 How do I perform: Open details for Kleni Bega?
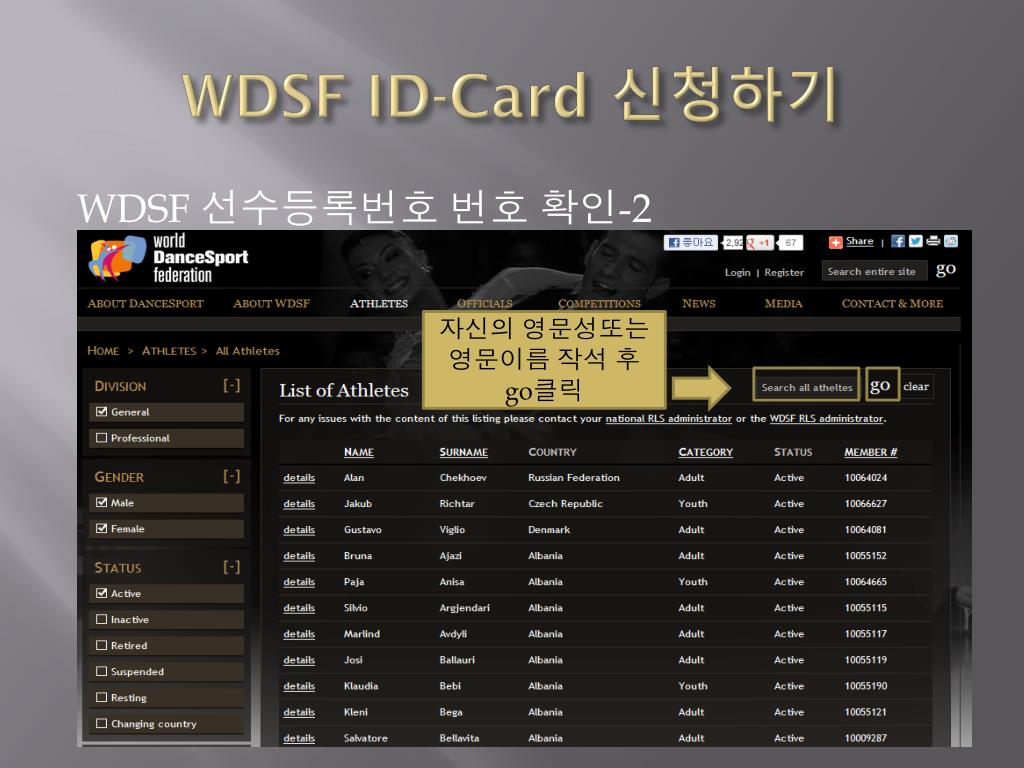pyautogui.click(x=299, y=712)
